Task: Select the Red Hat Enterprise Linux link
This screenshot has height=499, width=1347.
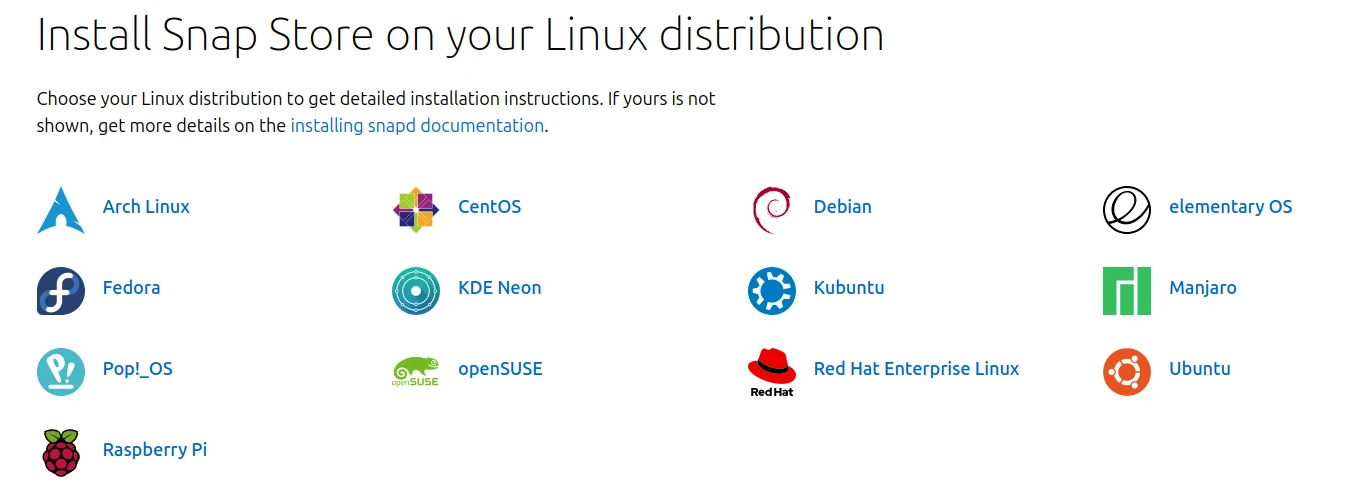Action: [x=916, y=369]
